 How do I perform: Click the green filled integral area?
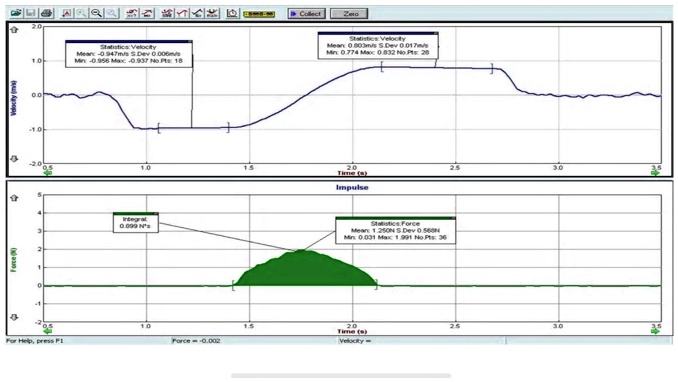coord(305,270)
